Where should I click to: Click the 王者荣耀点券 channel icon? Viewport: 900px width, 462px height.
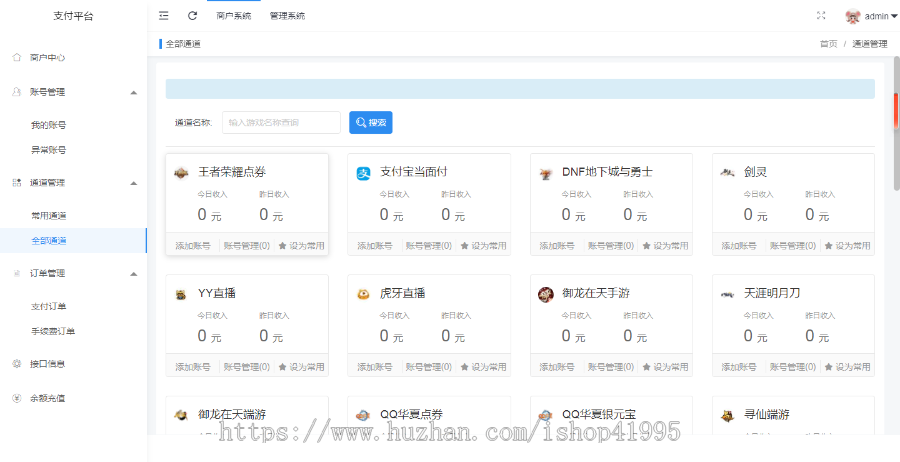click(181, 173)
